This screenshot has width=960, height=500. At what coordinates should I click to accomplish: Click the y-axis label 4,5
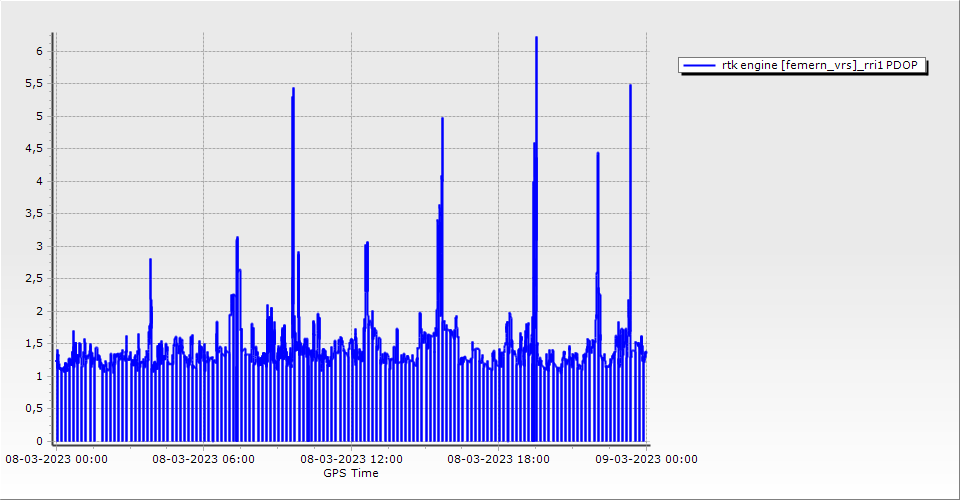[35, 148]
